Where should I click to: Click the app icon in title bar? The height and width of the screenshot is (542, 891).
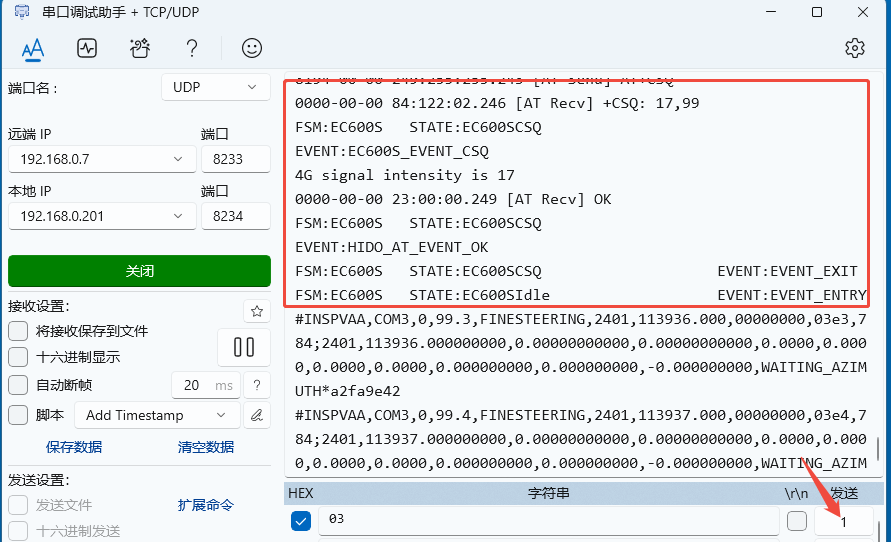pyautogui.click(x=22, y=12)
